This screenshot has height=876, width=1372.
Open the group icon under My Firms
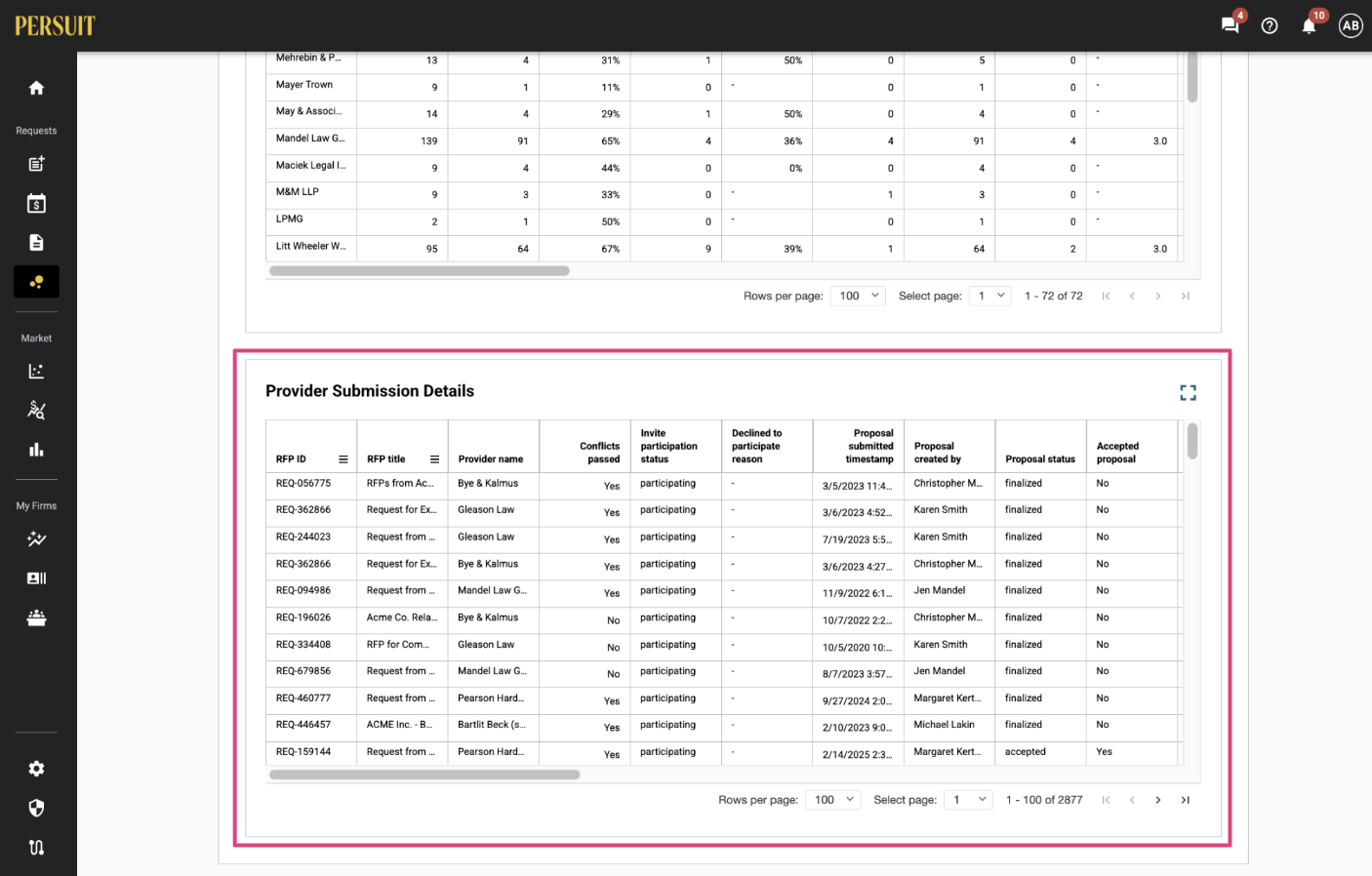tap(36, 617)
